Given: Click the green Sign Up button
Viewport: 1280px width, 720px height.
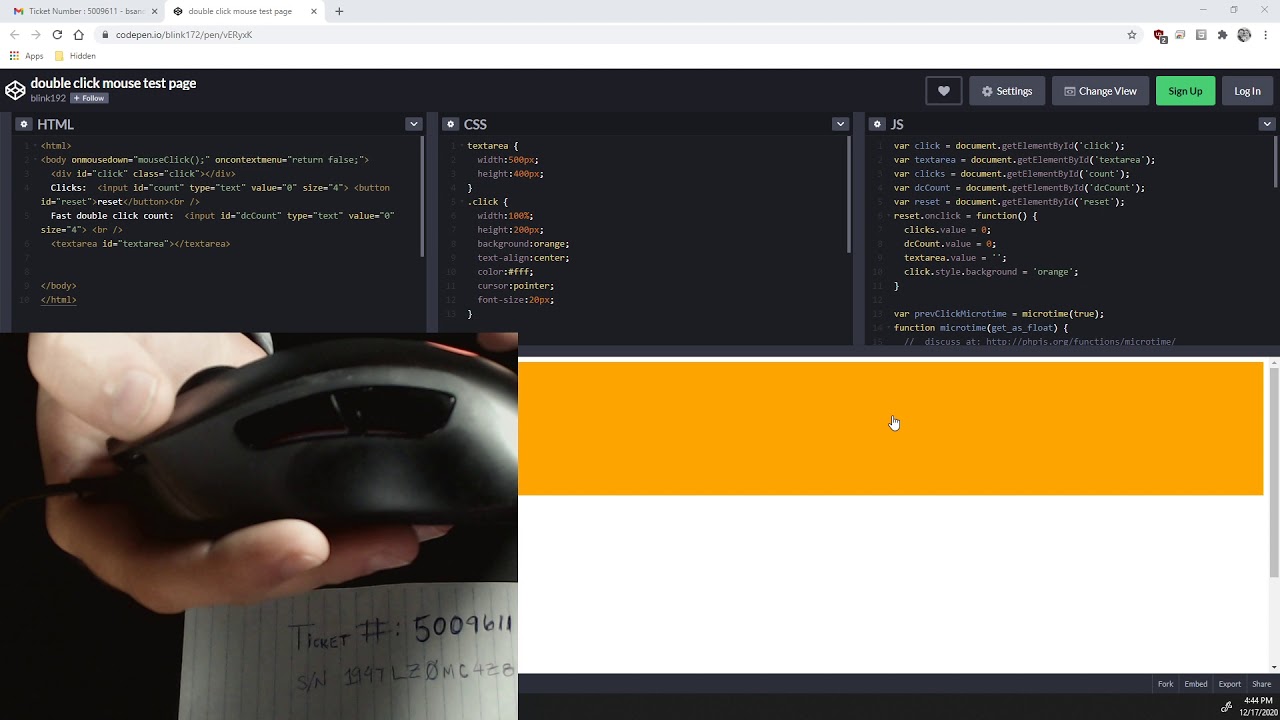Looking at the screenshot, I should click(1185, 91).
